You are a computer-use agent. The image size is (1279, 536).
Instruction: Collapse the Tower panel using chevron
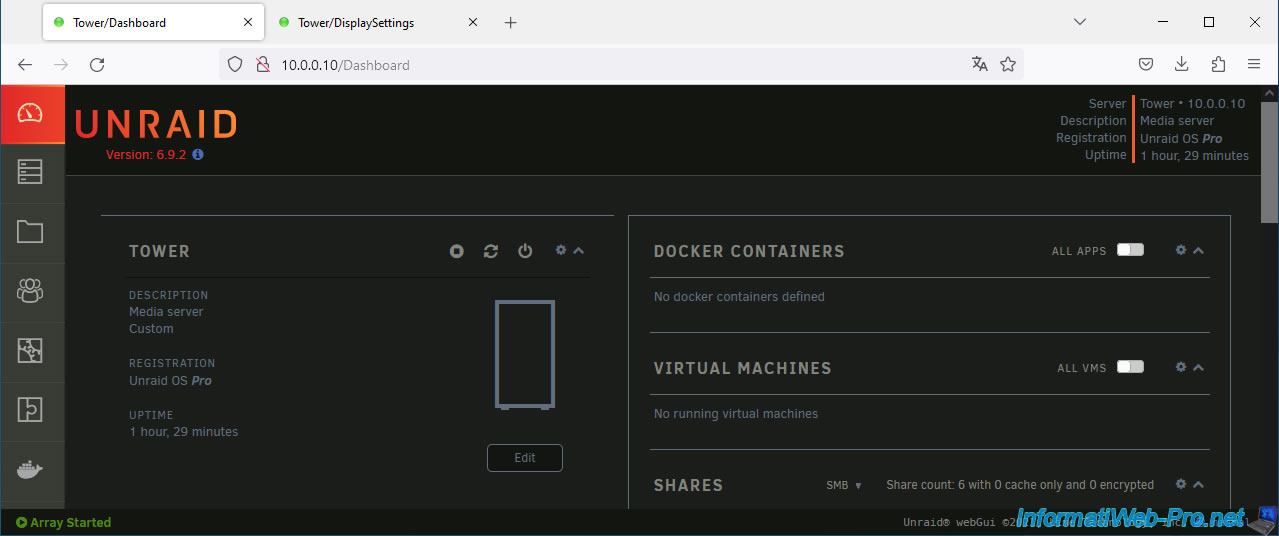(x=578, y=250)
